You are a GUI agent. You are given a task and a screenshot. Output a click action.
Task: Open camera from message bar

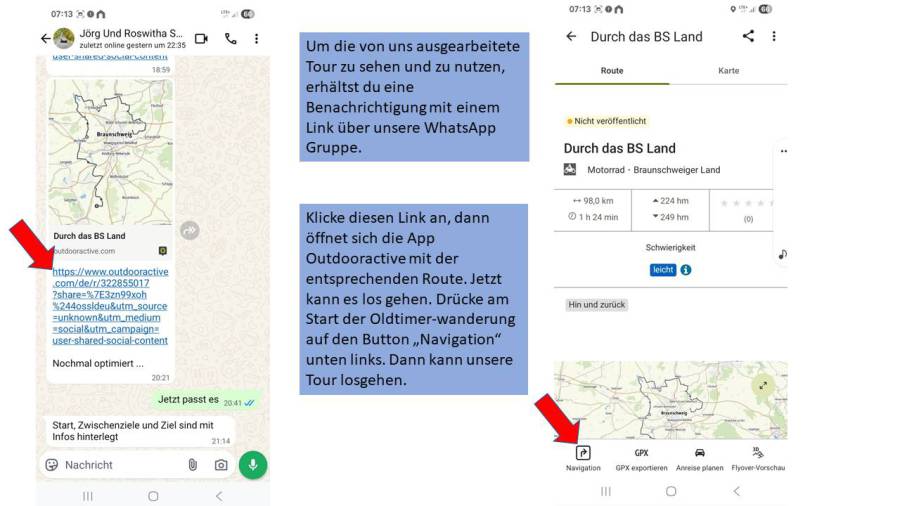(221, 465)
